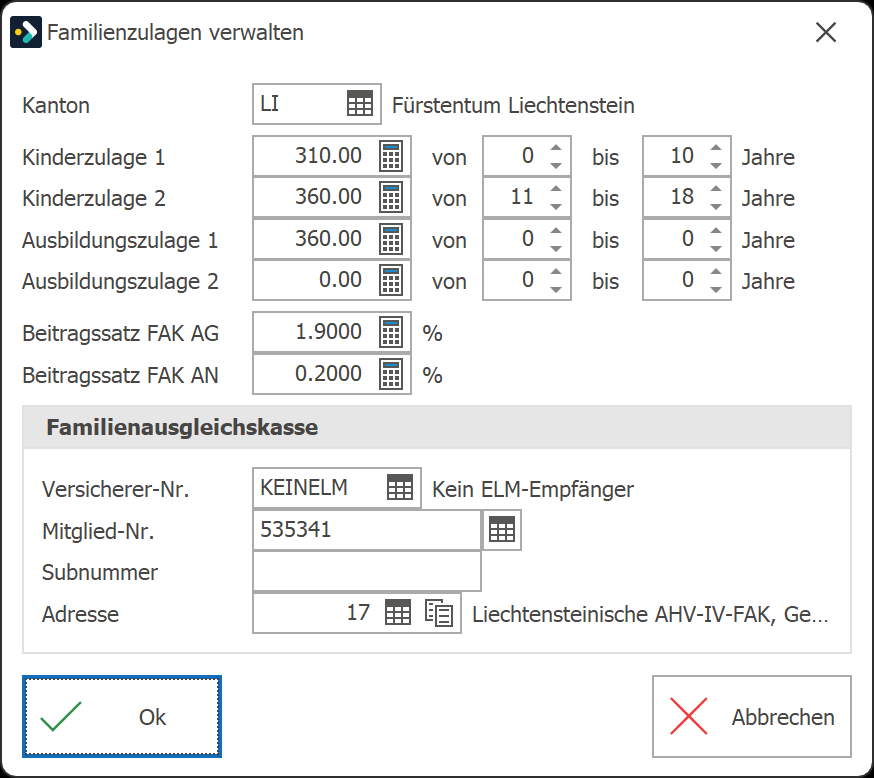Increase Kinderzulage 1 'bis' age

coord(716,148)
